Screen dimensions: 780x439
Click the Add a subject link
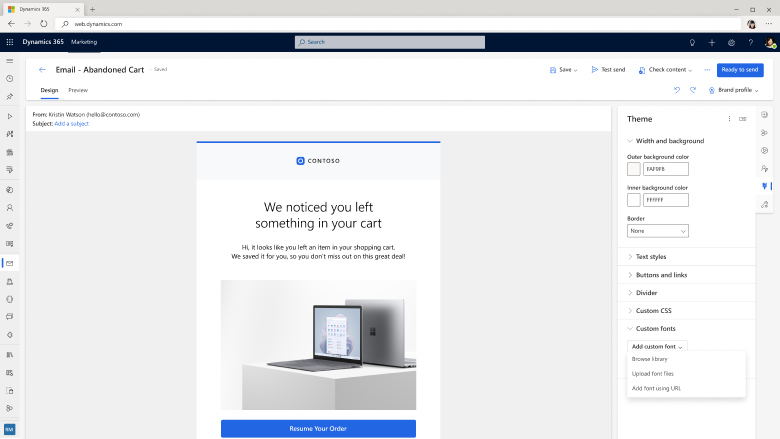[x=72, y=124]
